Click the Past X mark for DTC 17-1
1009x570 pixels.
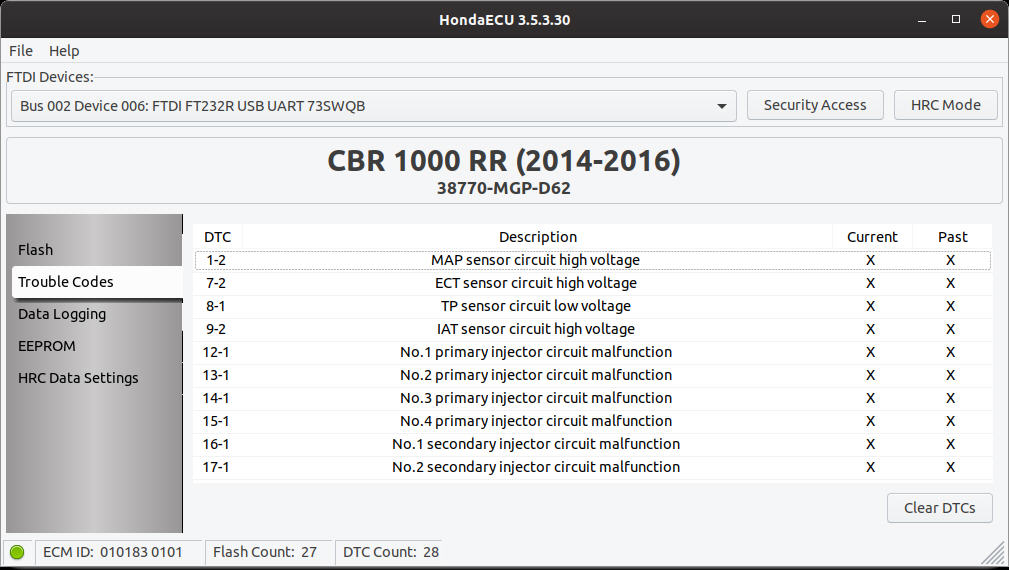(x=950, y=467)
